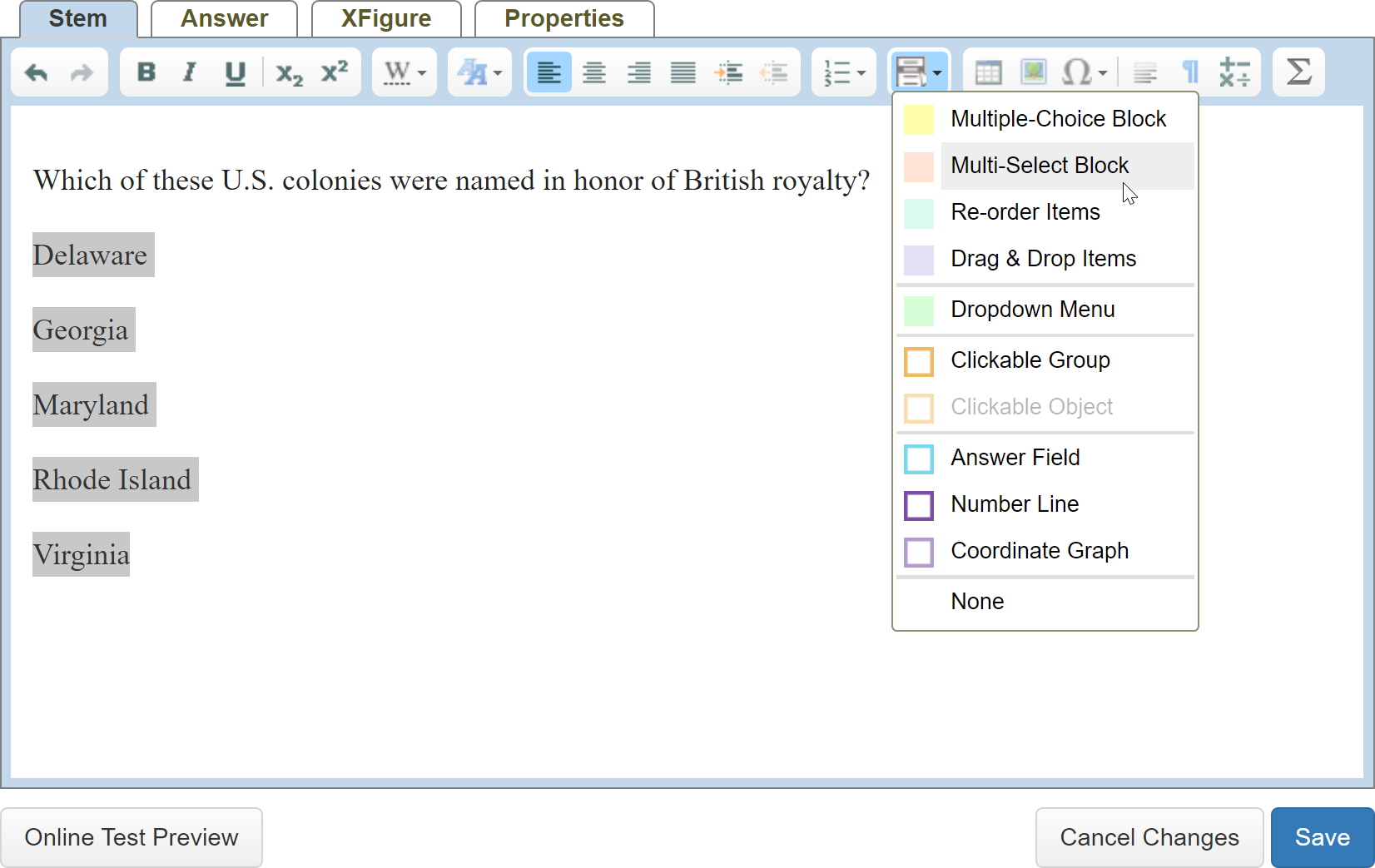The width and height of the screenshot is (1375, 868).
Task: Choose Re-order Items
Action: [x=1045, y=212]
